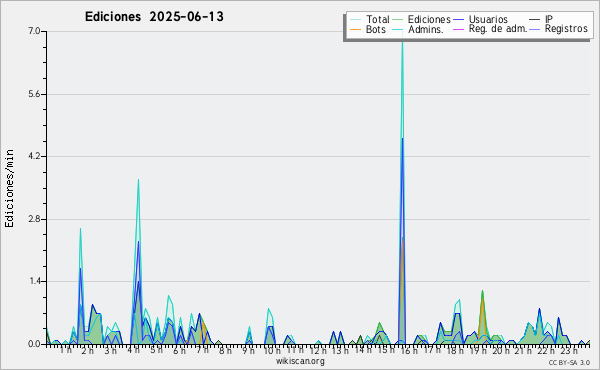Click the 7.0 y-axis value
Image resolution: width=600 pixels, height=370 pixels.
click(34, 31)
